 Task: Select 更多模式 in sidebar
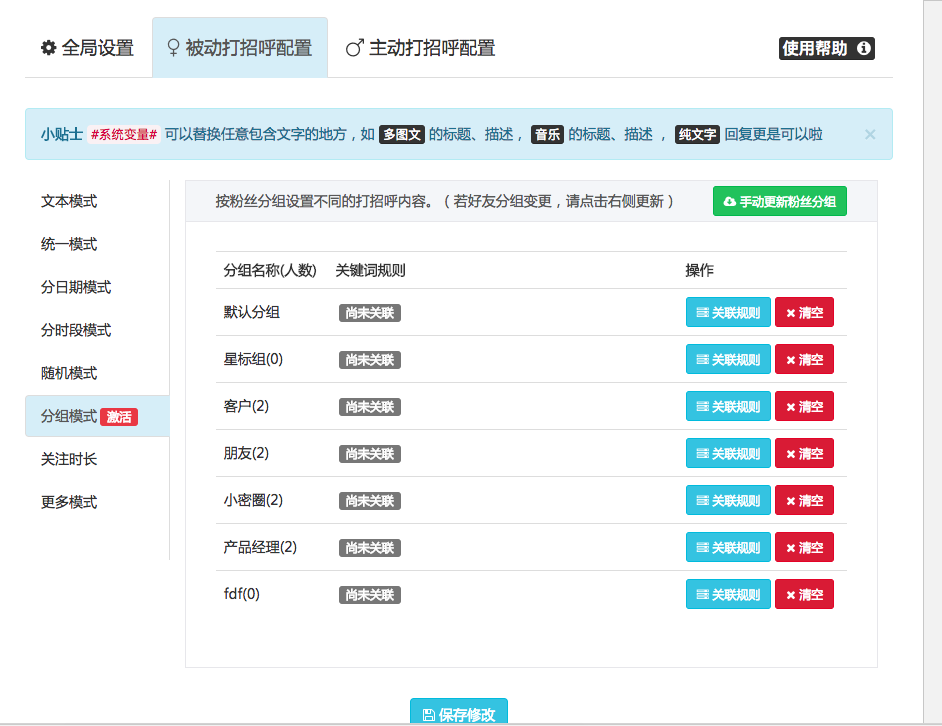coord(97,502)
